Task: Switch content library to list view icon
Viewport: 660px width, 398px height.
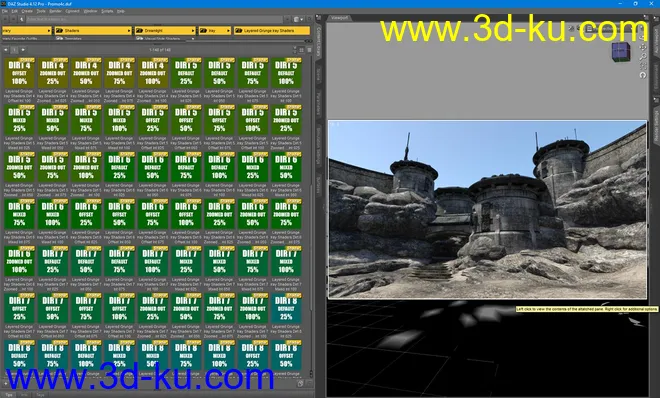Action: [309, 50]
